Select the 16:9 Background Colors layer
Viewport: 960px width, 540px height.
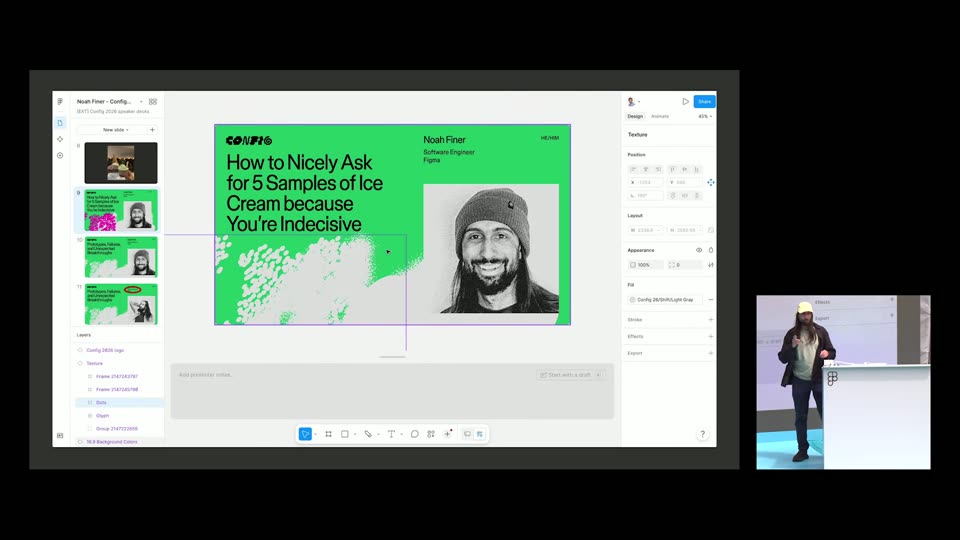(x=111, y=441)
